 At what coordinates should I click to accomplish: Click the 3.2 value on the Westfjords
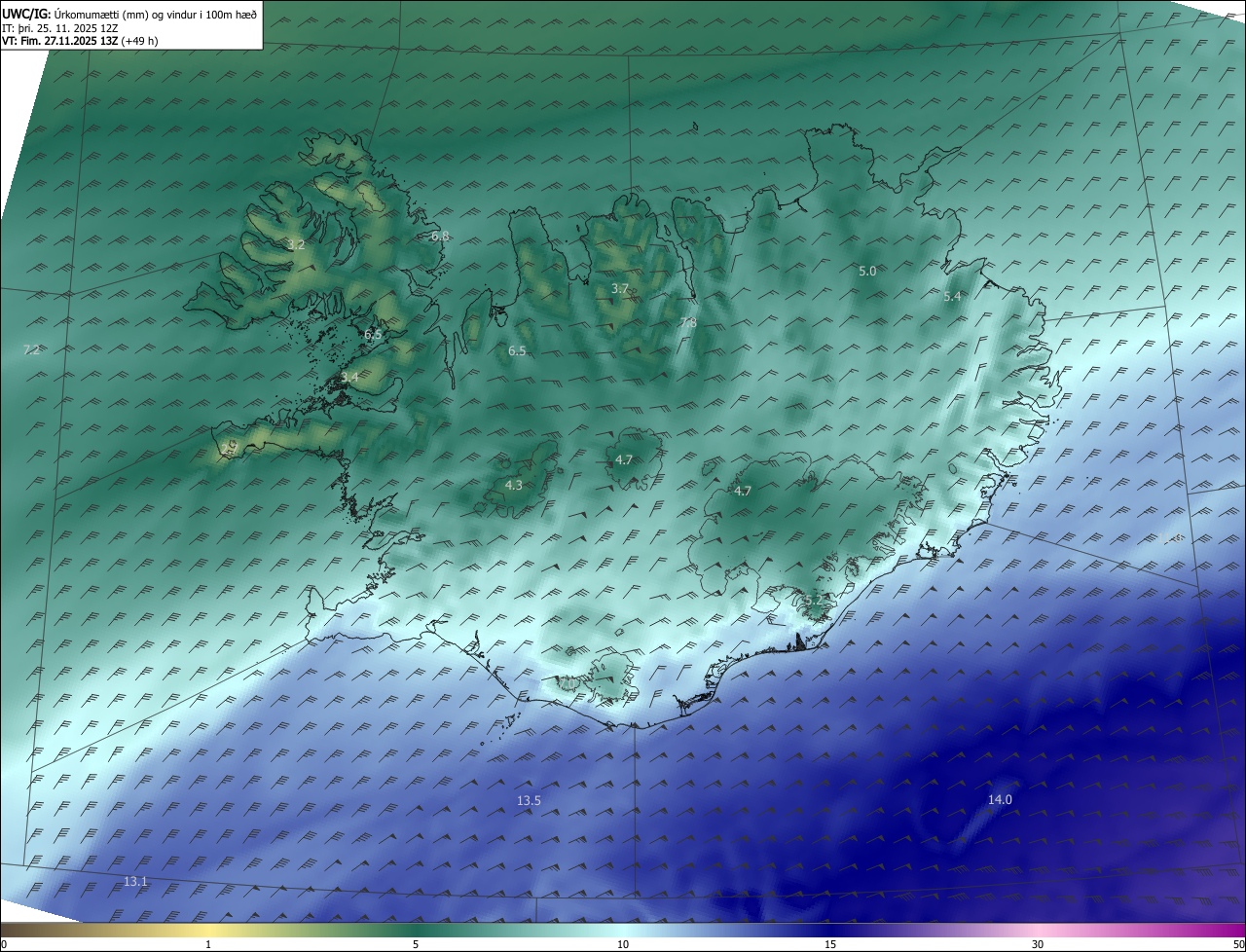[296, 245]
